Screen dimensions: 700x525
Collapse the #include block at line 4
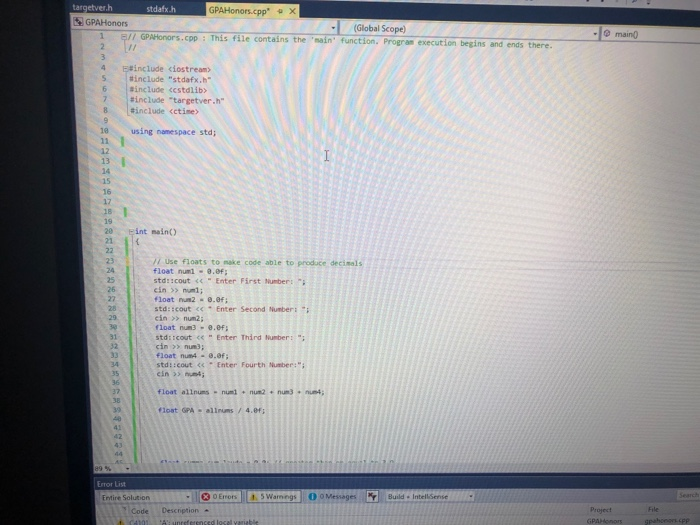pyautogui.click(x=125, y=69)
